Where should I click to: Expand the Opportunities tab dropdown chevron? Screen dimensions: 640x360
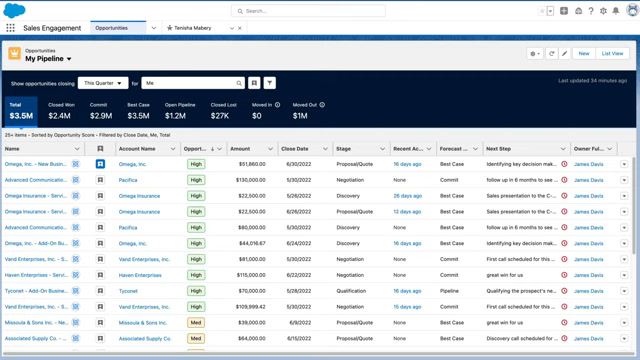153,28
